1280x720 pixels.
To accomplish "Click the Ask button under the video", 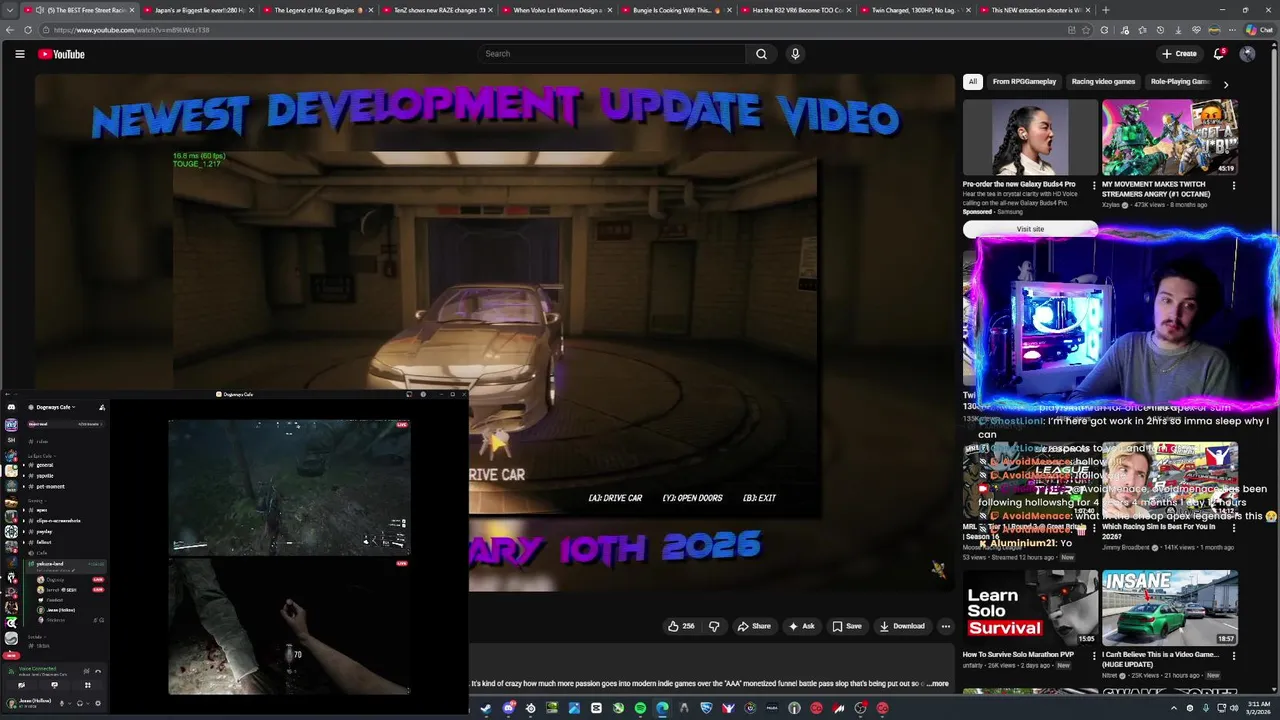I will pos(801,626).
